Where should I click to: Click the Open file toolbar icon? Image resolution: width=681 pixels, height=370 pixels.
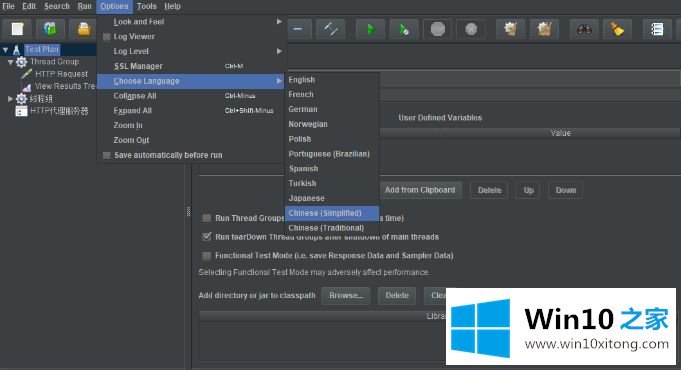click(84, 29)
